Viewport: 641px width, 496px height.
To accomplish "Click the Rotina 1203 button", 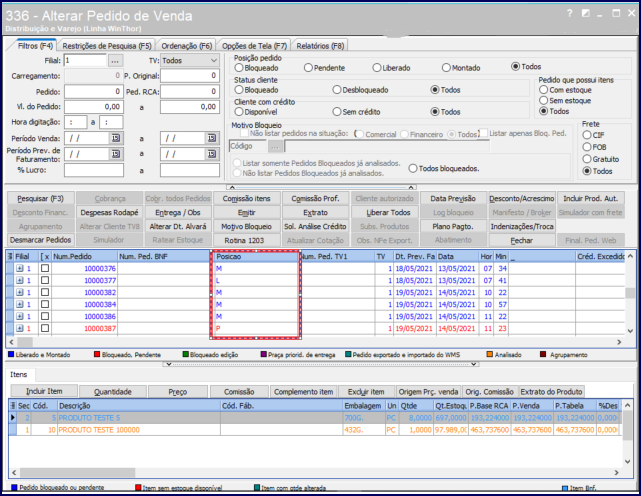I will point(247,240).
